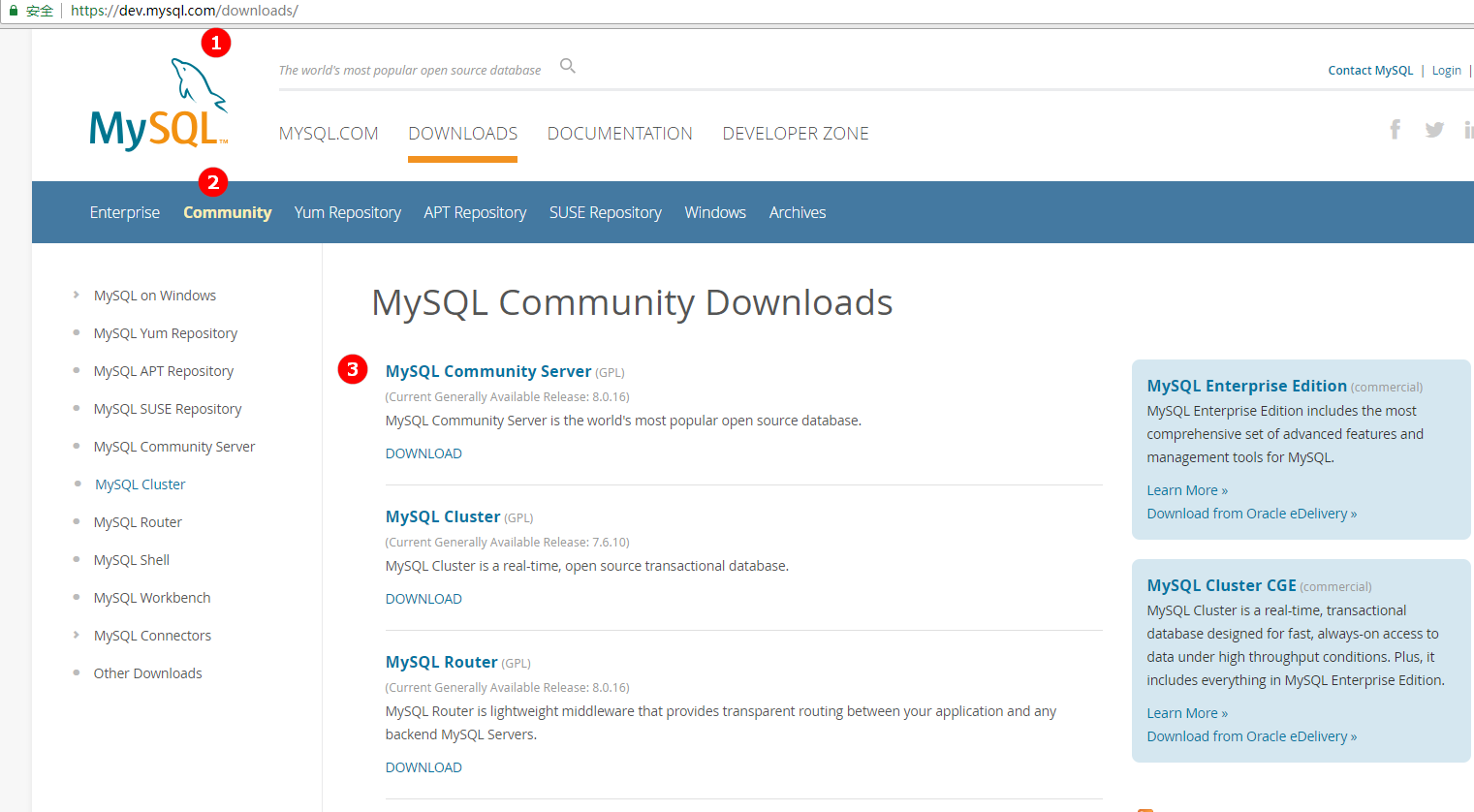The height and width of the screenshot is (812, 1474).
Task: Click DOWNLOAD under MySQL Cluster
Action: click(x=423, y=598)
